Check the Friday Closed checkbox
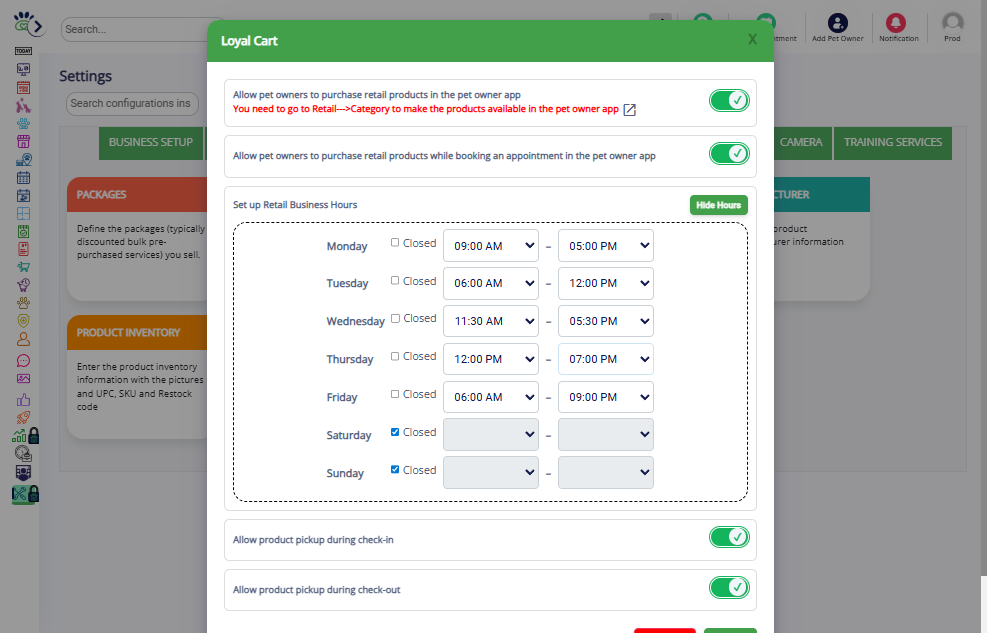Screen dimensions: 987x633 pyautogui.click(x=395, y=394)
